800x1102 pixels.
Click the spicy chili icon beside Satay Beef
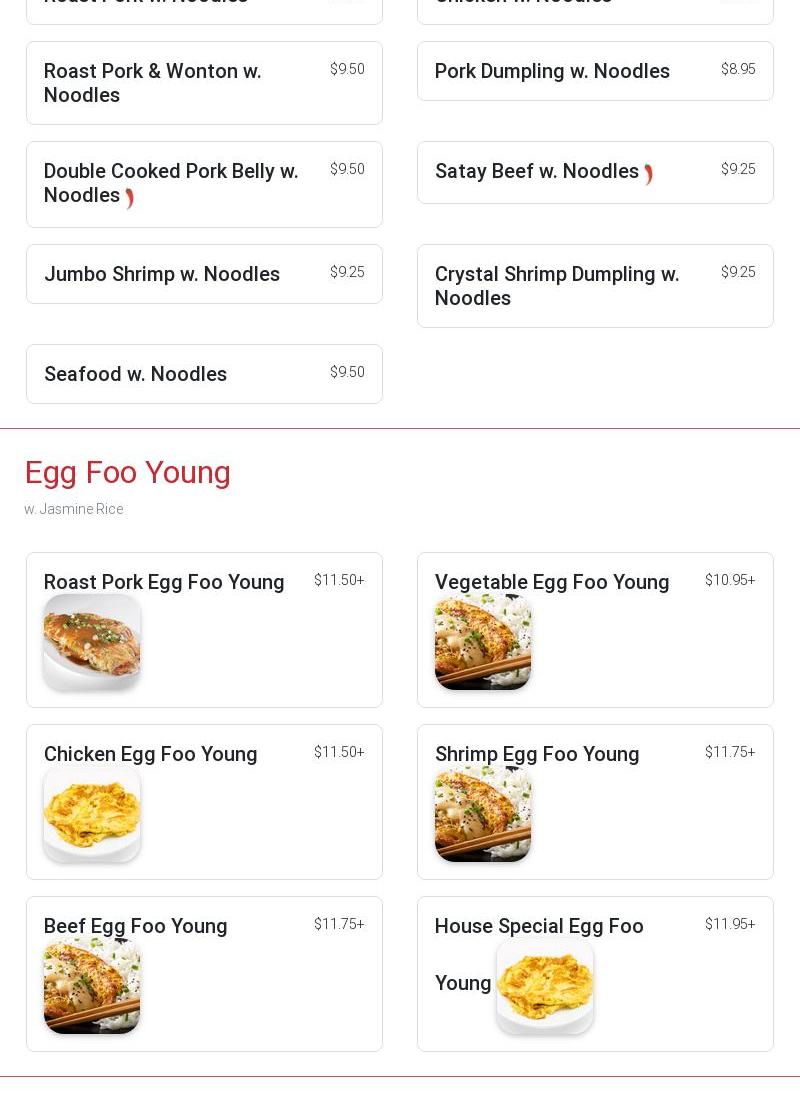pos(648,175)
